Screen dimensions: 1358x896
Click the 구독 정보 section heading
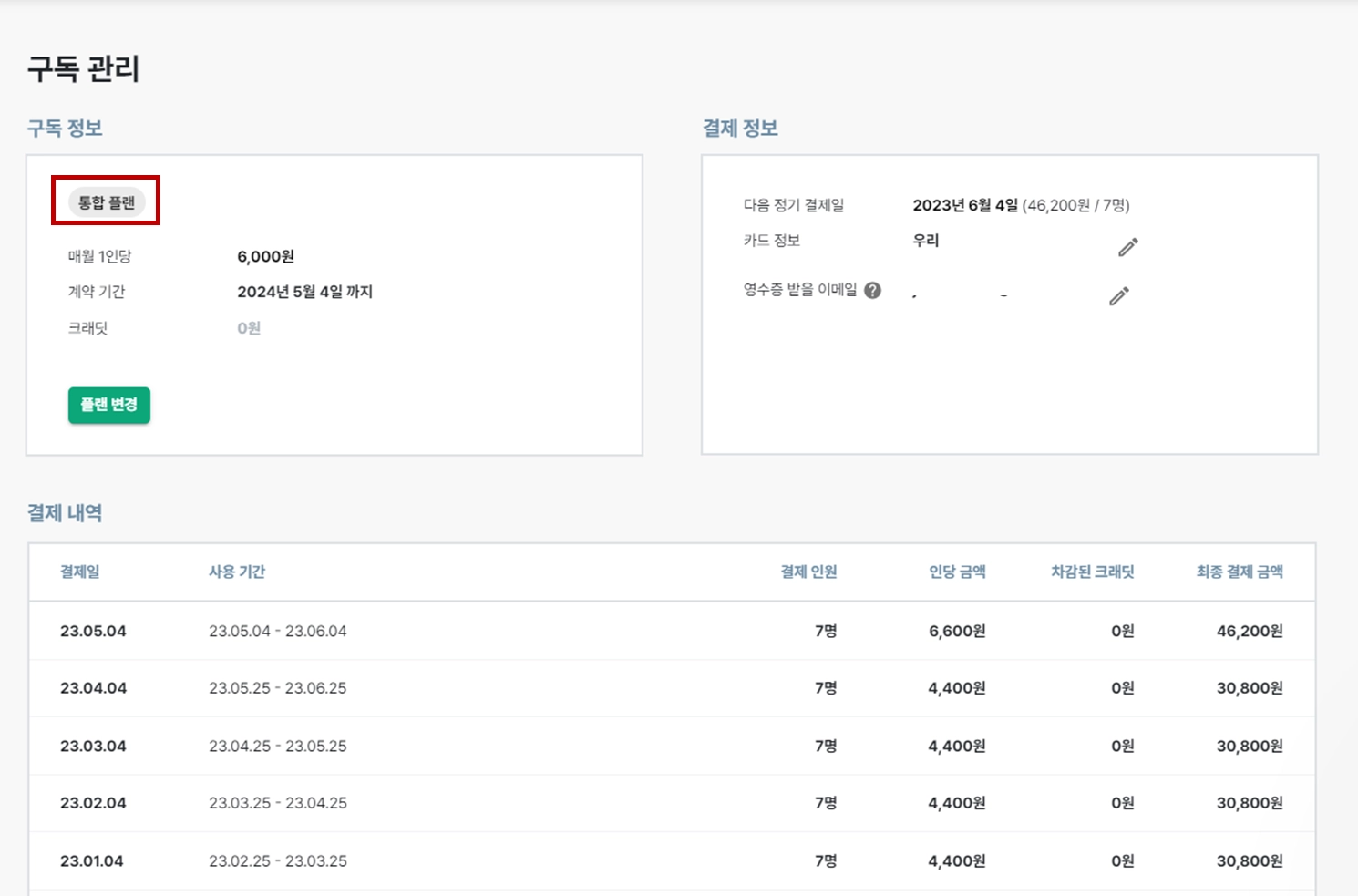[x=65, y=129]
